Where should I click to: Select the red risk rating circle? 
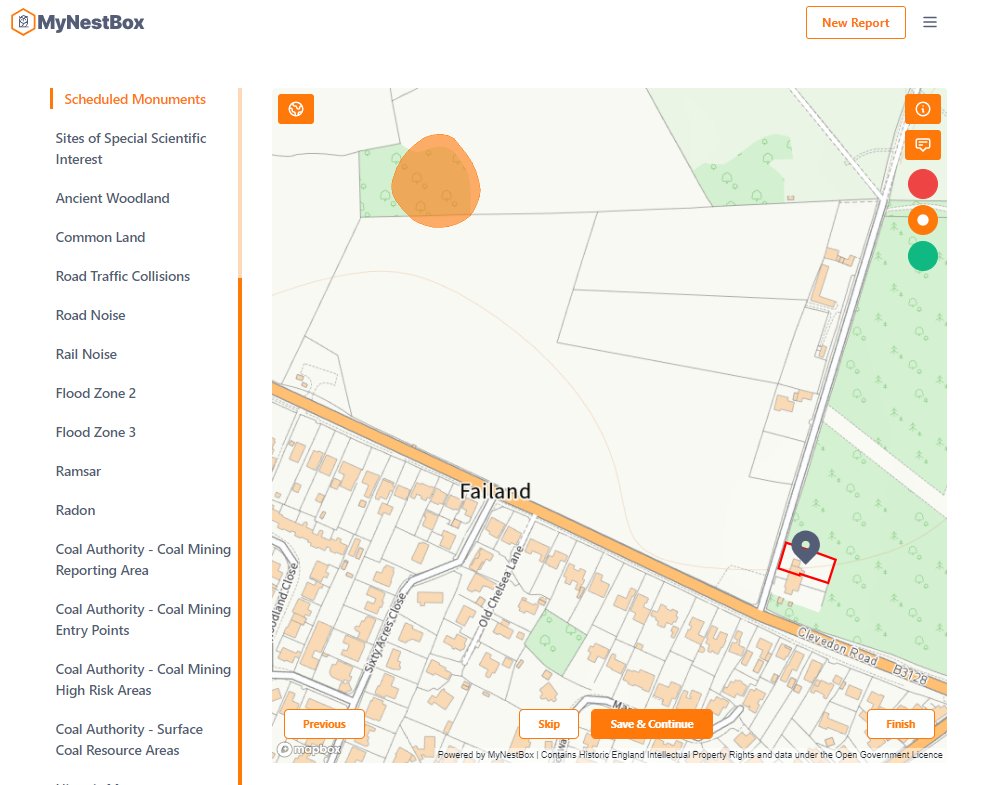click(922, 184)
